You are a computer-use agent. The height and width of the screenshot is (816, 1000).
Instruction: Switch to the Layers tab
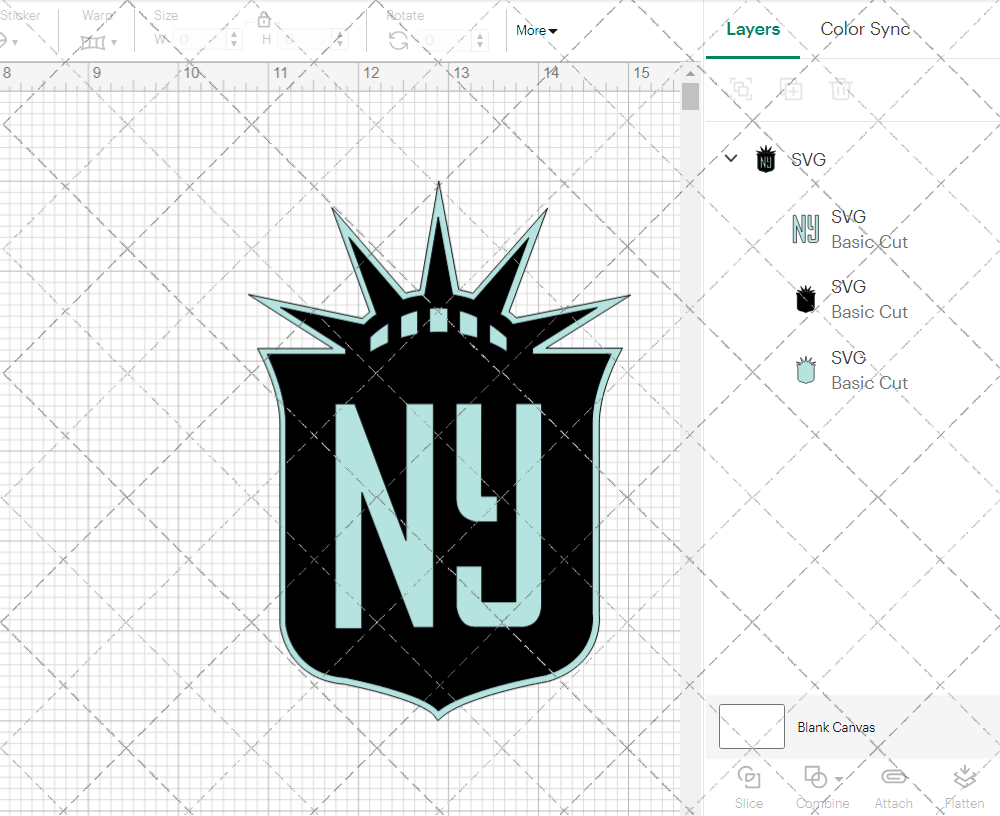click(753, 29)
